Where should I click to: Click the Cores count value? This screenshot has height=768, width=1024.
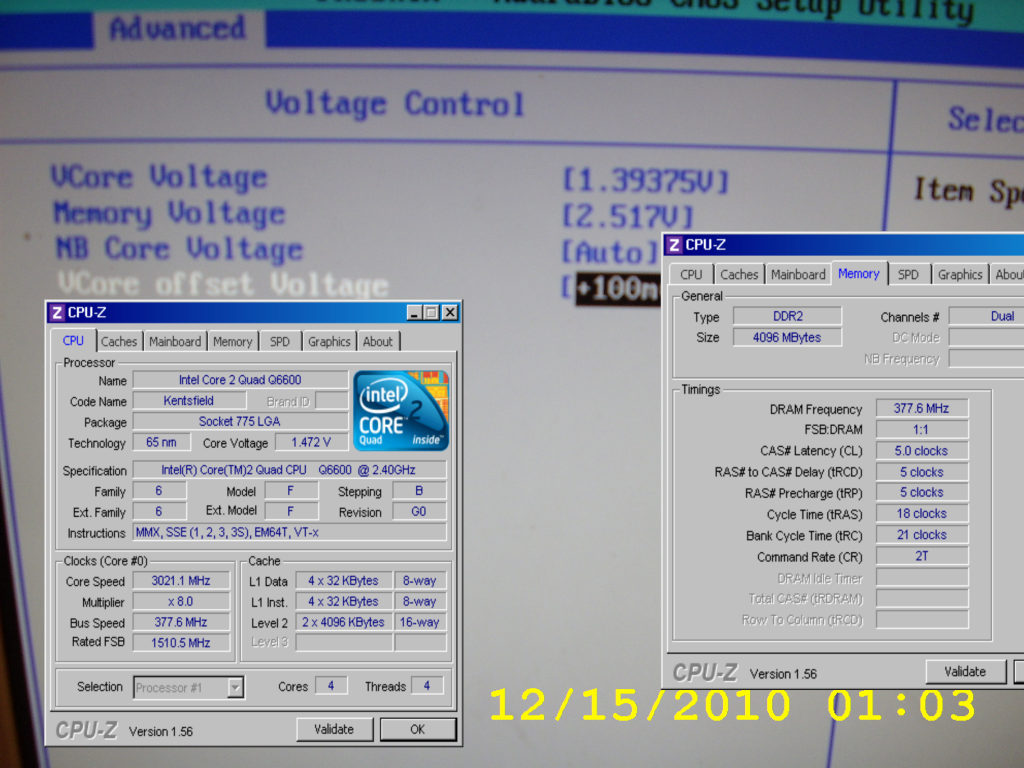[x=331, y=686]
